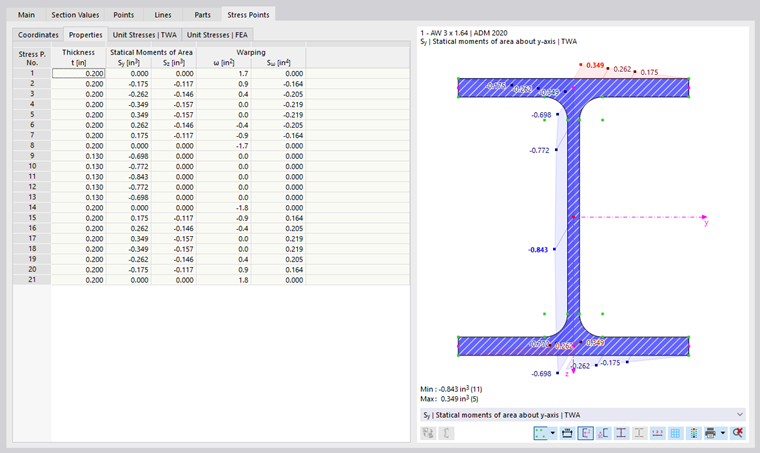Click the grayed I-section outline icon
760x453 pixels.
click(639, 433)
